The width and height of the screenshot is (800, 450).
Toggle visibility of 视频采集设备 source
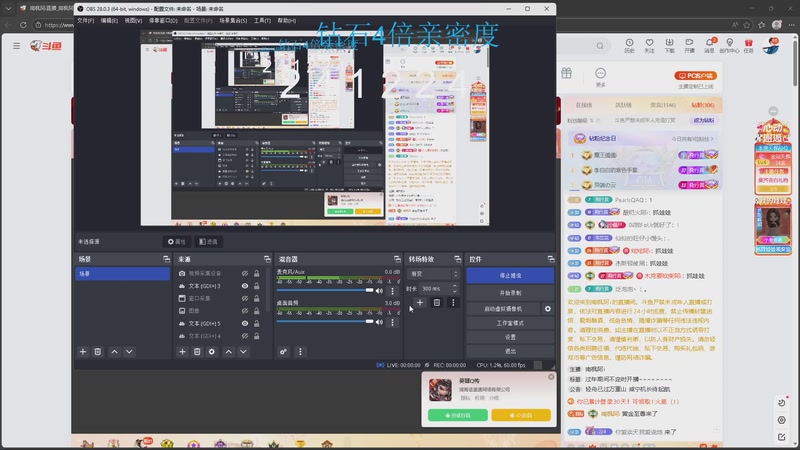tap(245, 273)
